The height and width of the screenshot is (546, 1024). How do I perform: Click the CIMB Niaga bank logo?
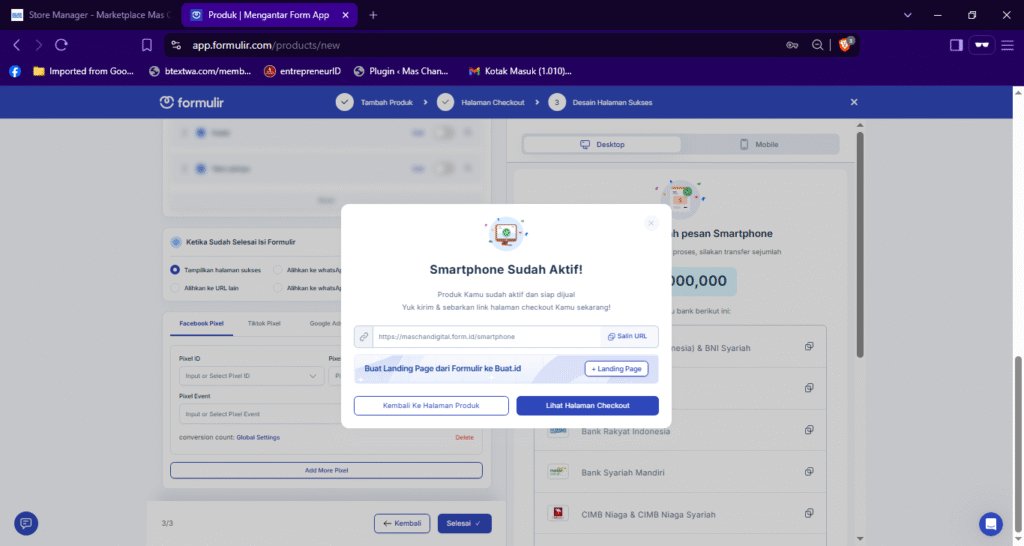(558, 513)
